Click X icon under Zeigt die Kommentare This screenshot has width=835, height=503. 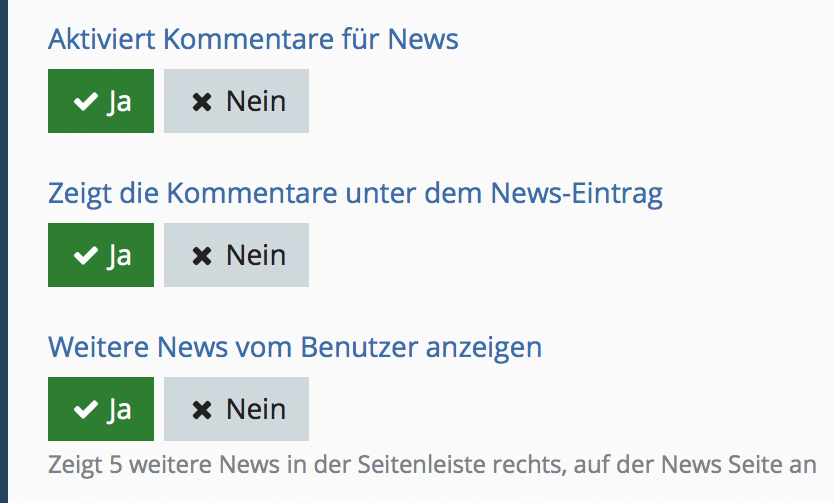(202, 256)
